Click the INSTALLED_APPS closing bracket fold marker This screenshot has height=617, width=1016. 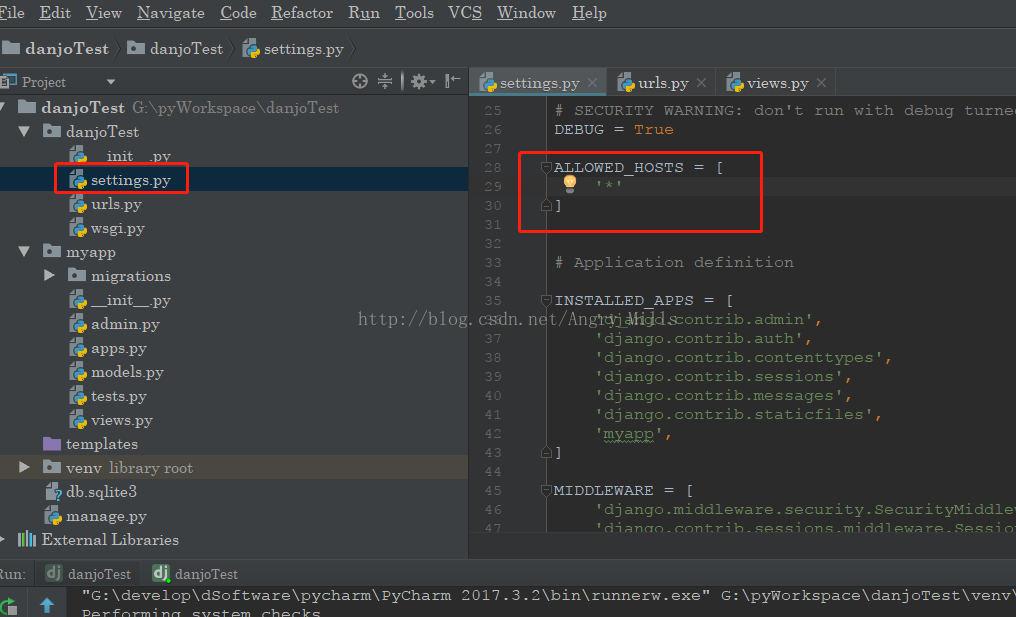tap(546, 452)
